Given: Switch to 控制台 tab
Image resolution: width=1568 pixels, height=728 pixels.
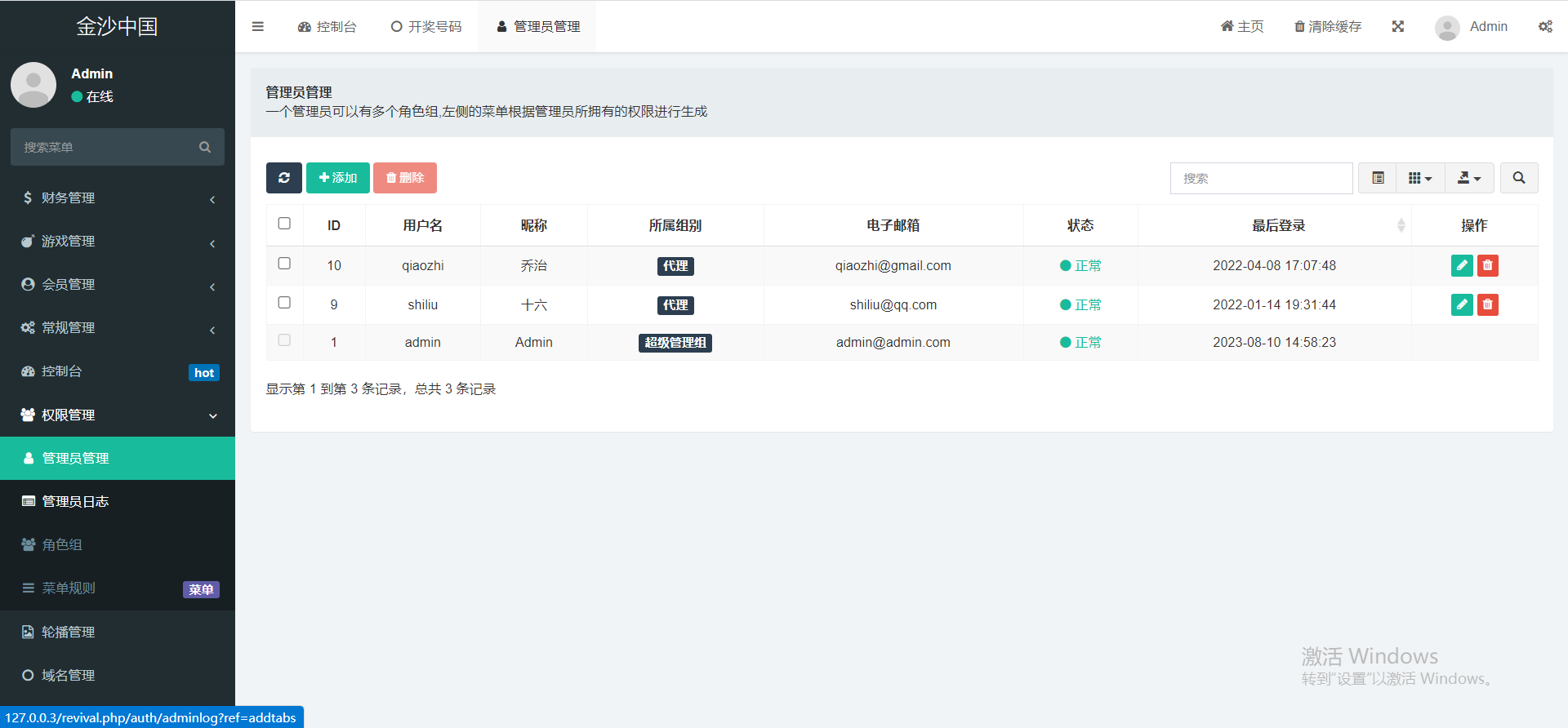Looking at the screenshot, I should (x=327, y=26).
